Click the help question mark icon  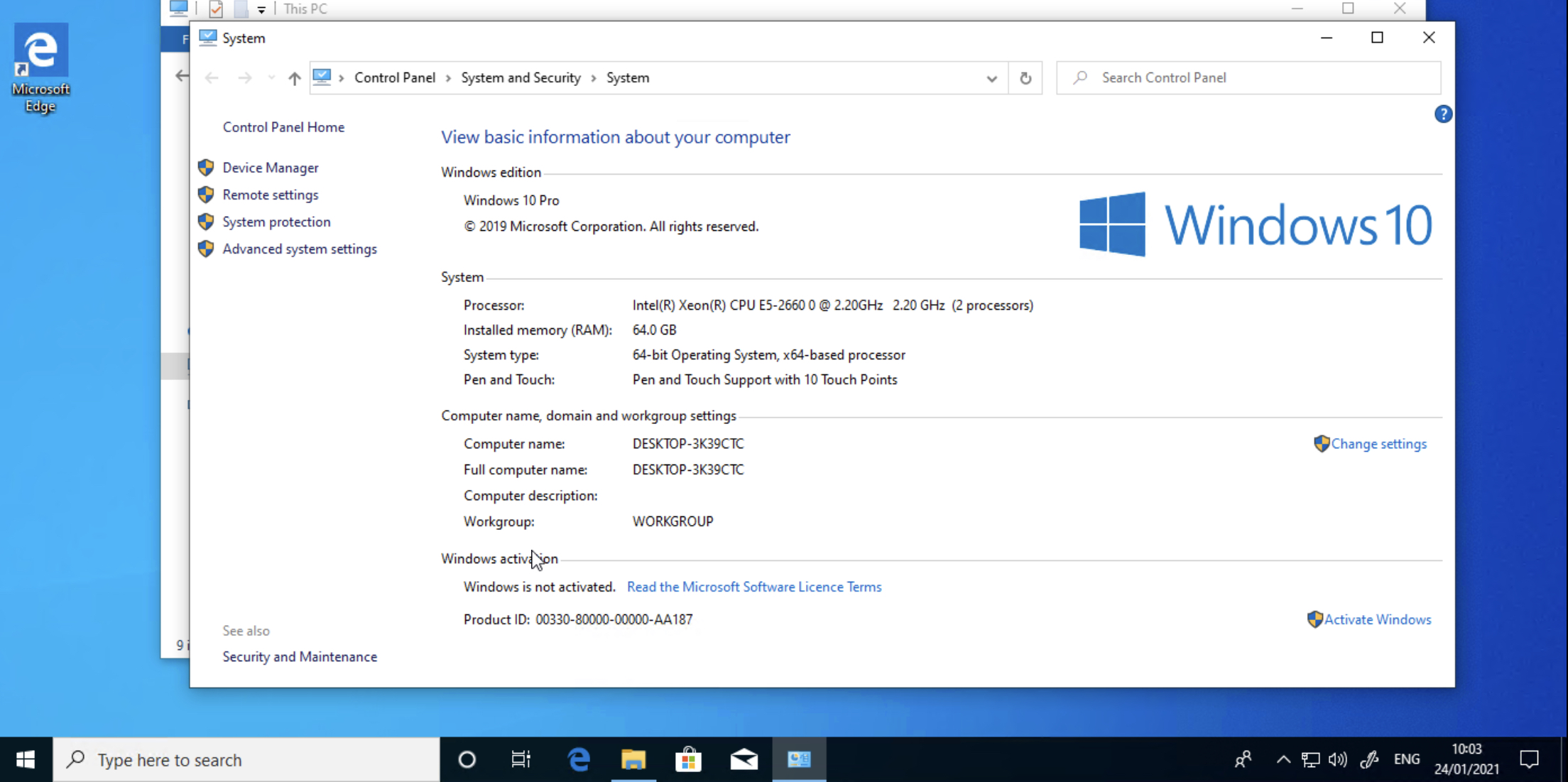tap(1442, 114)
